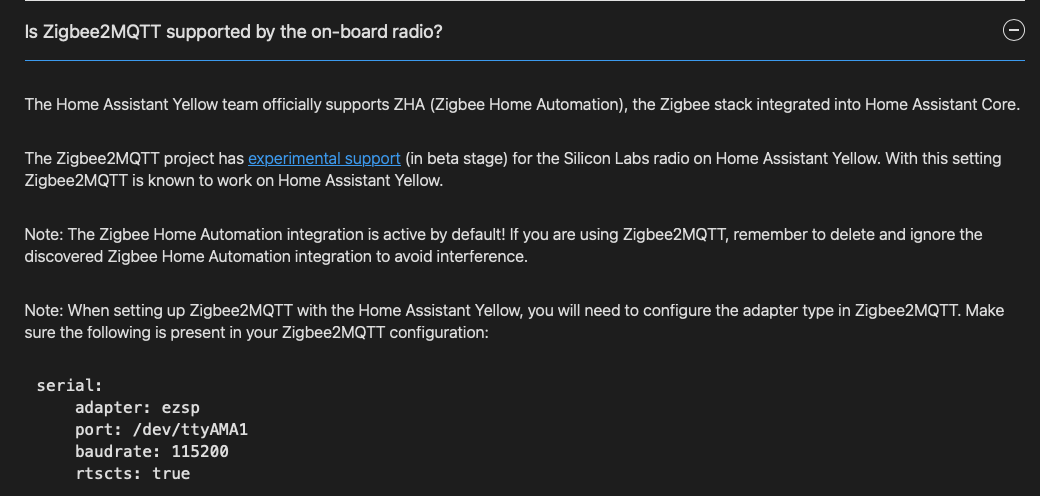Image resolution: width=1040 pixels, height=496 pixels.
Task: Click the 'Home Assistant Core' text ending the first paragraph
Action: pyautogui.click(x=942, y=105)
